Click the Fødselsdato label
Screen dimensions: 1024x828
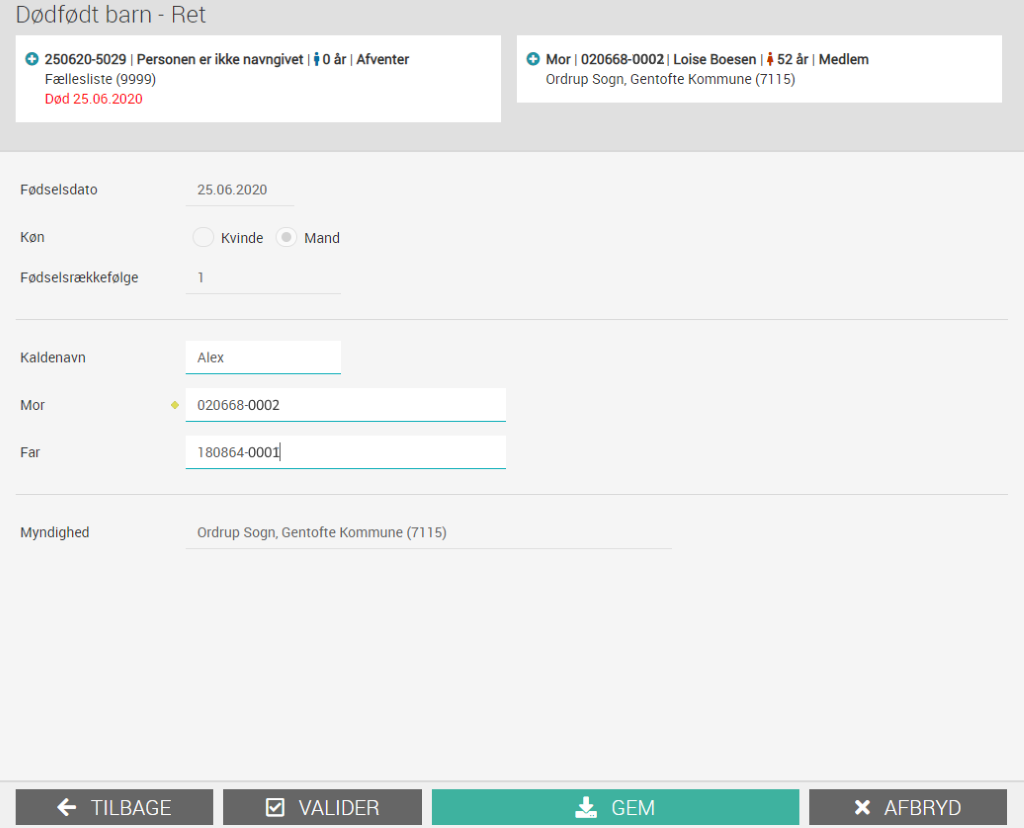tap(59, 190)
